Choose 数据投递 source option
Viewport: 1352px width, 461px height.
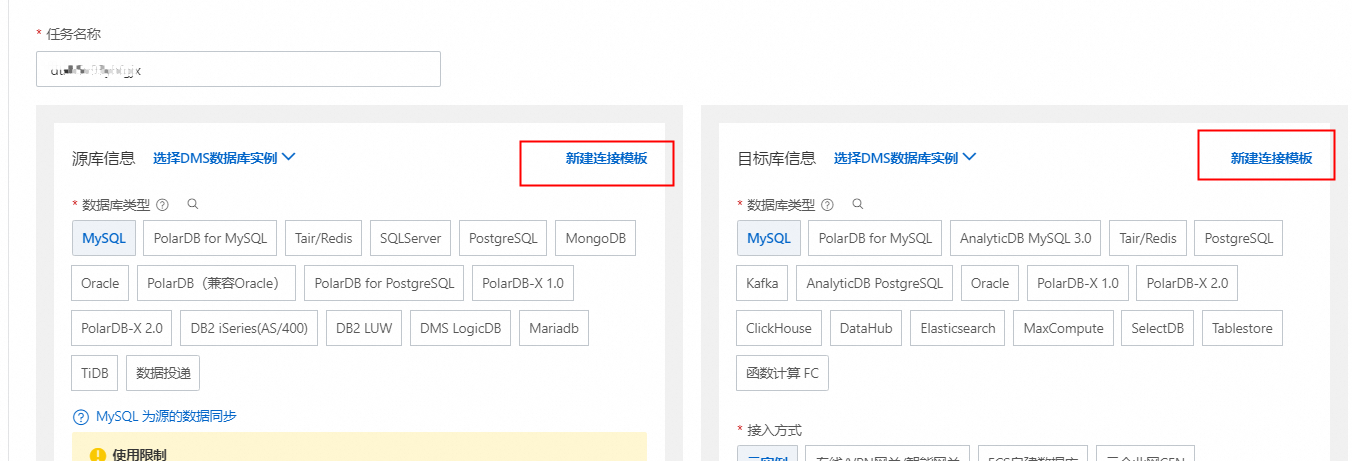pos(163,373)
